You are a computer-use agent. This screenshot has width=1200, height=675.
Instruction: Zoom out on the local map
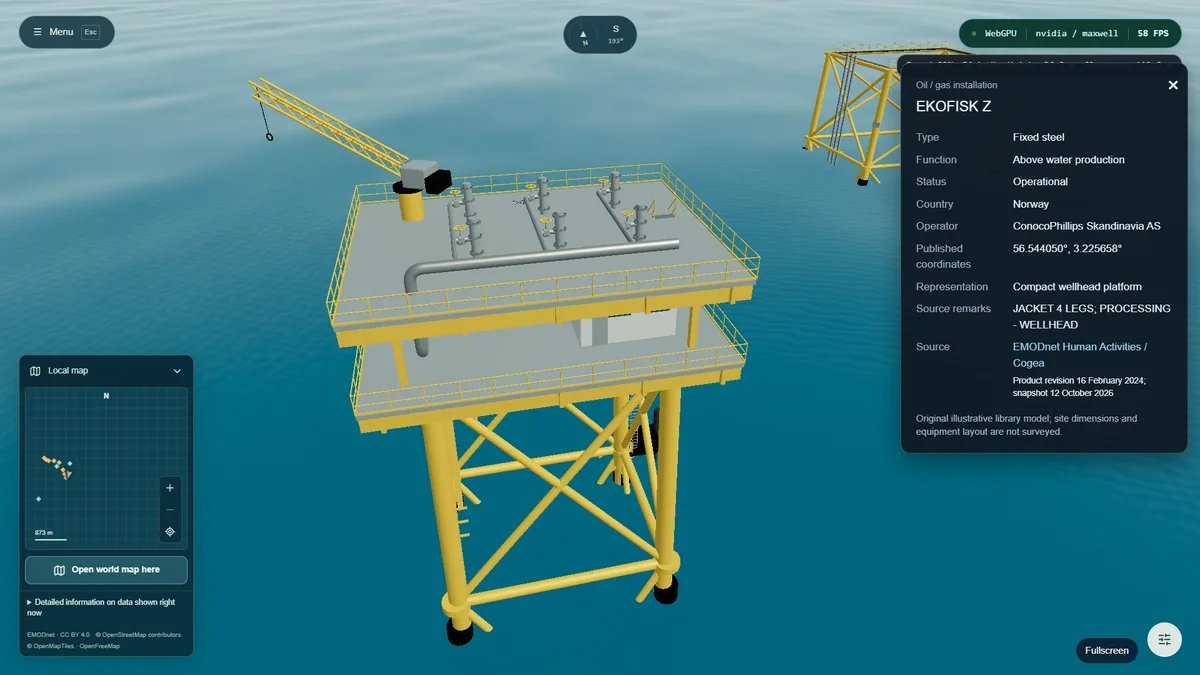coord(170,510)
